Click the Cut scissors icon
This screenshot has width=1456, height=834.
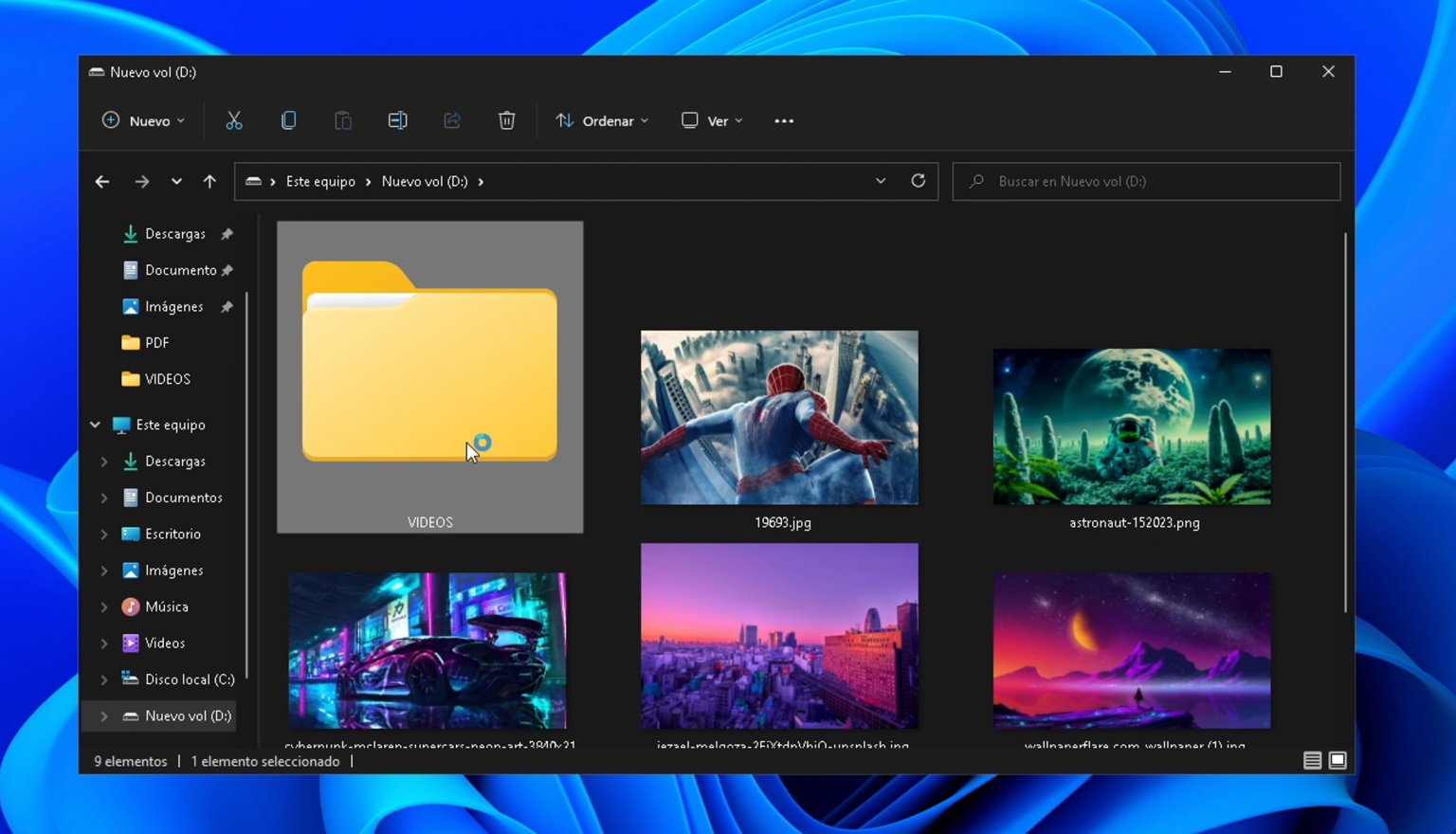233,120
